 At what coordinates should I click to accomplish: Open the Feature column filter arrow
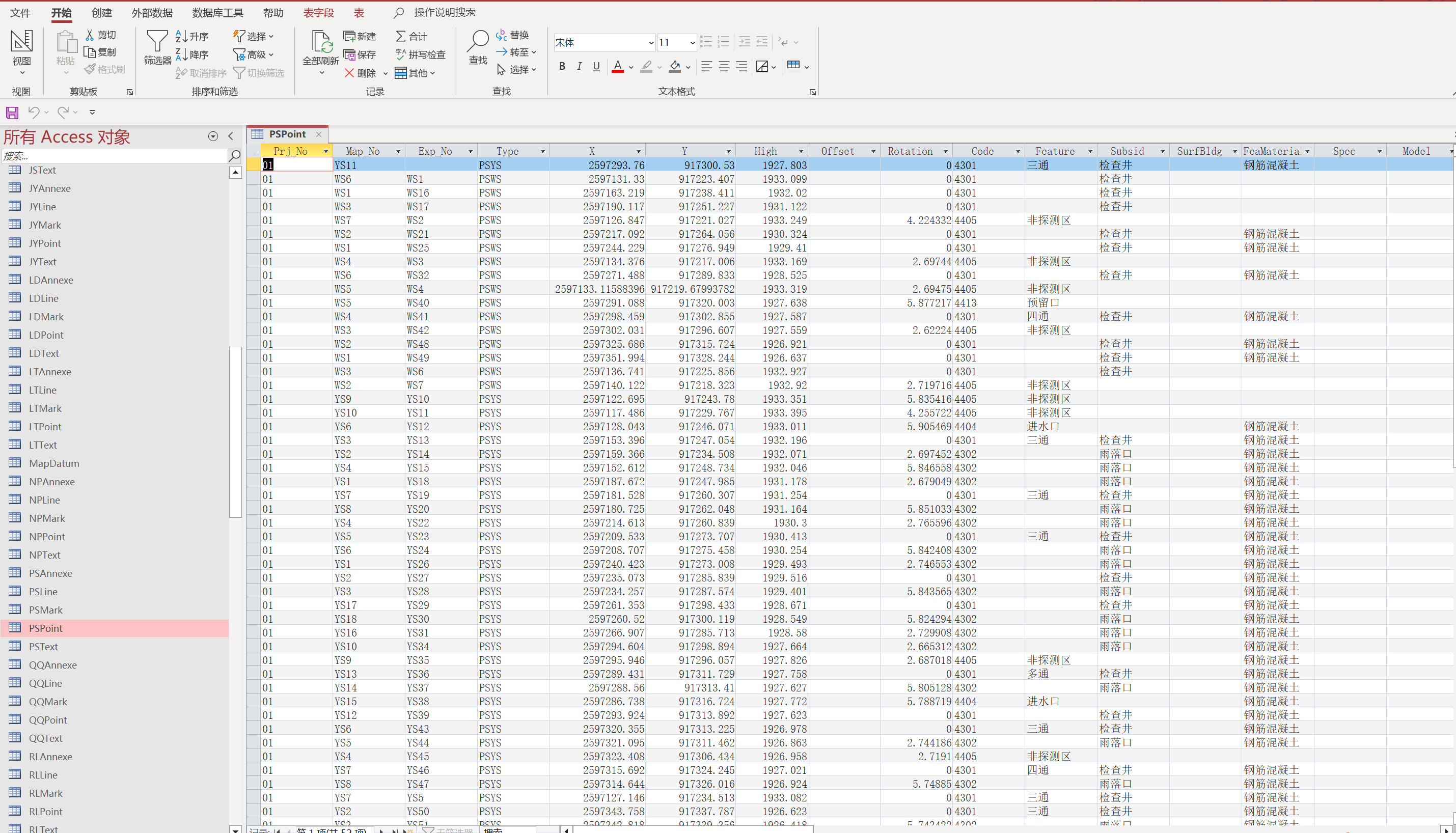1090,152
